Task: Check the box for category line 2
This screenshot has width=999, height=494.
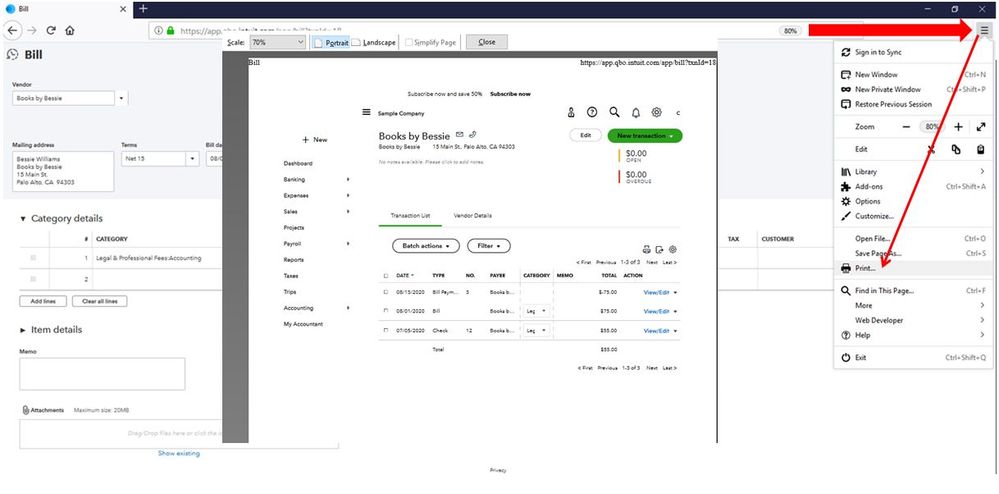Action: point(33,279)
